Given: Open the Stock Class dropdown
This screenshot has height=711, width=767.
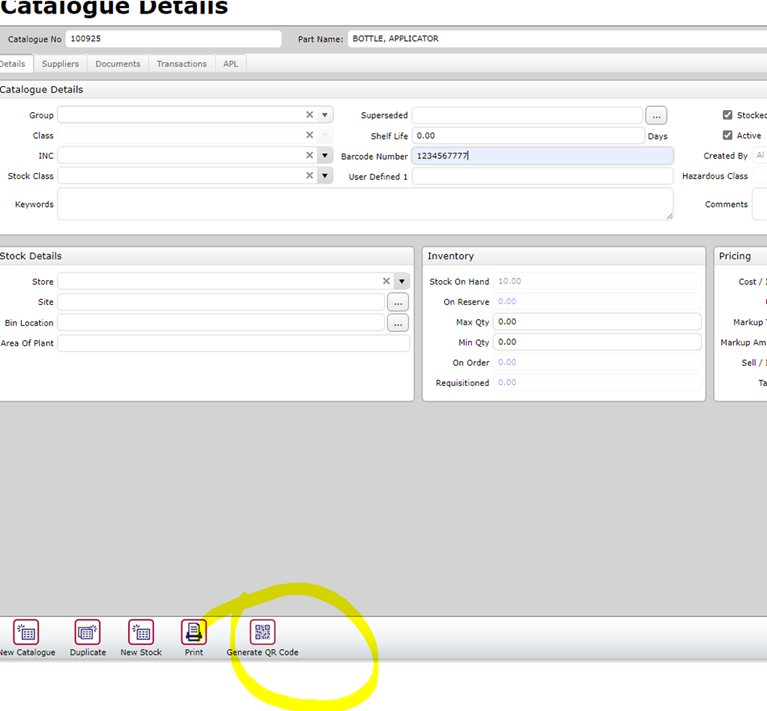Looking at the screenshot, I should [325, 176].
